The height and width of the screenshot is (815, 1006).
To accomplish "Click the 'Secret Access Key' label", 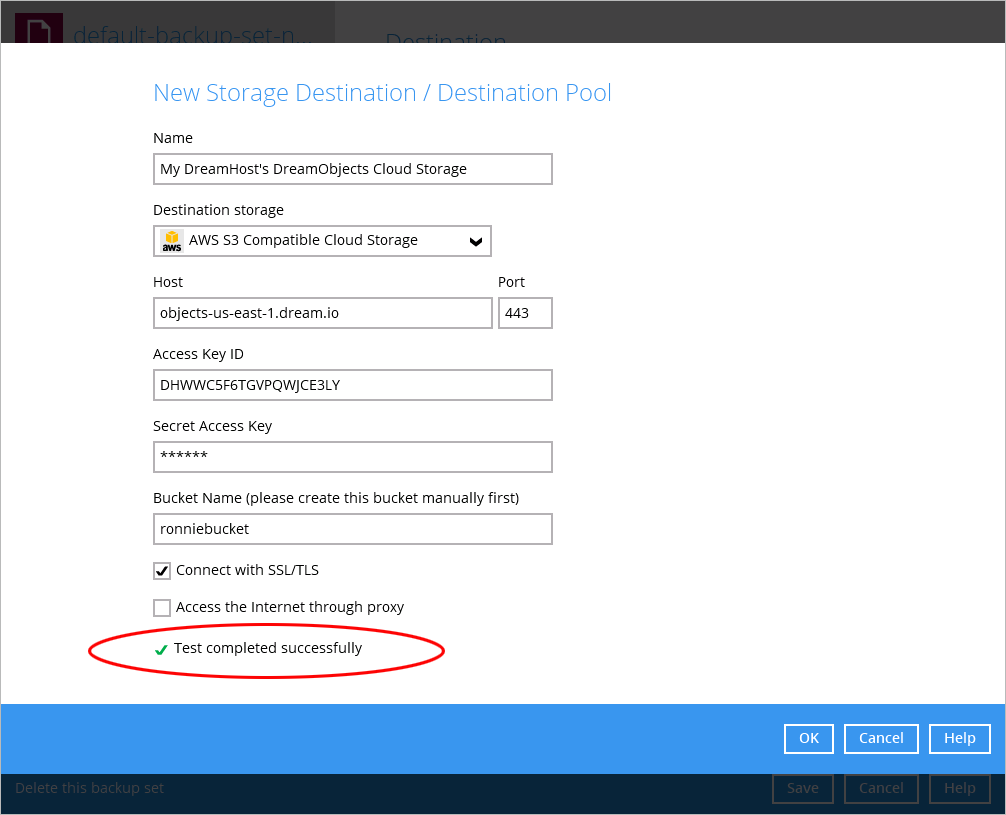I will 212,426.
